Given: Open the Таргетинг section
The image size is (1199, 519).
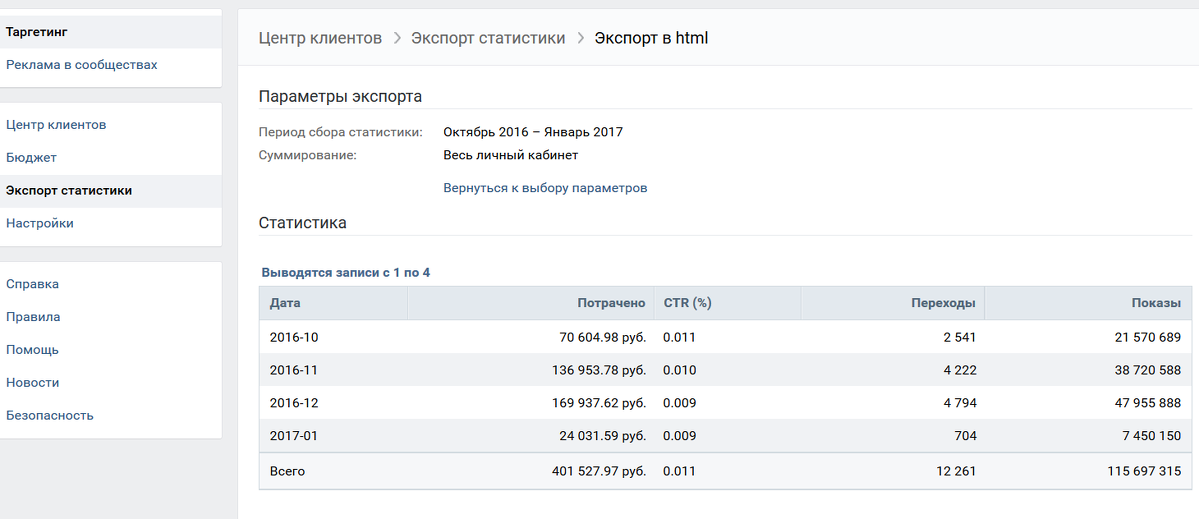Looking at the screenshot, I should [111, 32].
